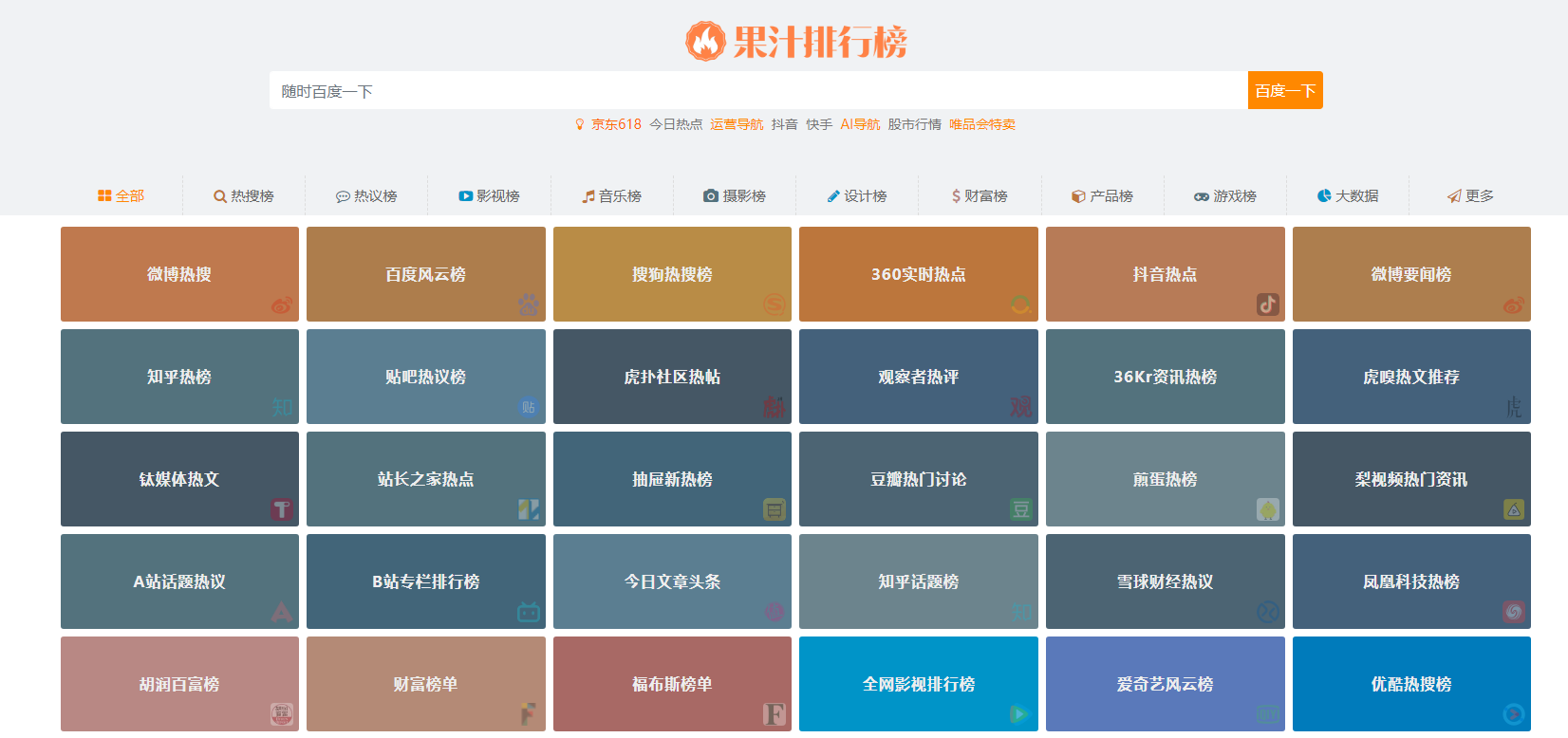
Task: Open the 音乐榜 tab
Action: (611, 195)
